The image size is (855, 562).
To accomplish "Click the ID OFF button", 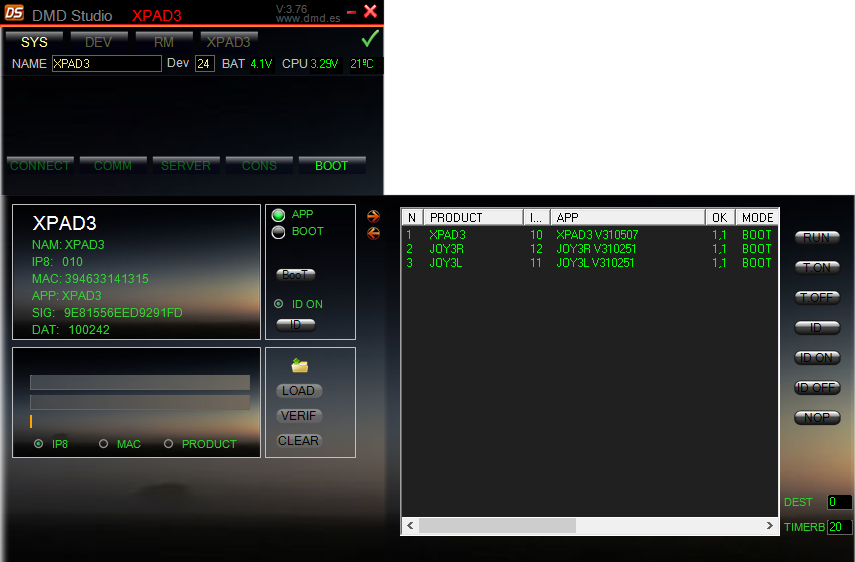I will coord(817,388).
